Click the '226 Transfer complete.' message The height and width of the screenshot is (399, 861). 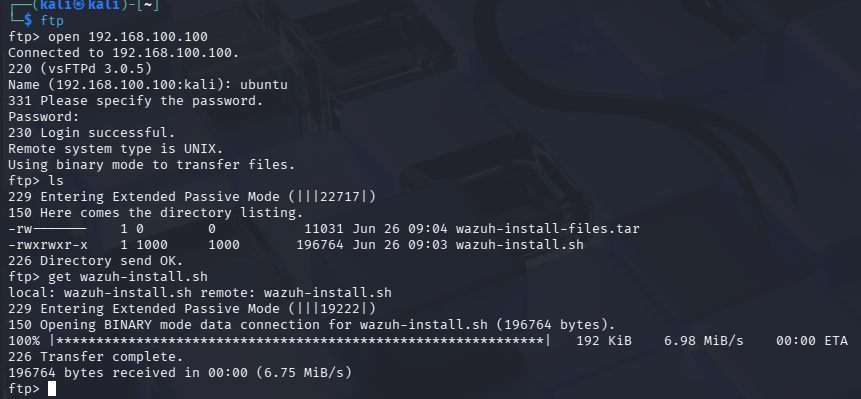[96, 357]
